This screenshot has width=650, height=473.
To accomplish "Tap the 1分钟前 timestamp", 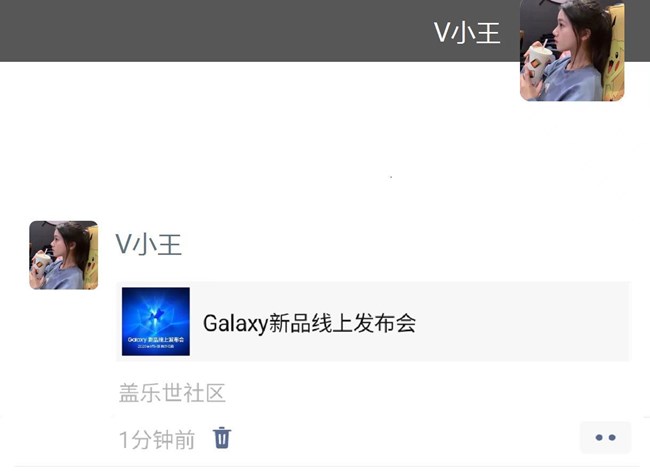I will pos(157,439).
